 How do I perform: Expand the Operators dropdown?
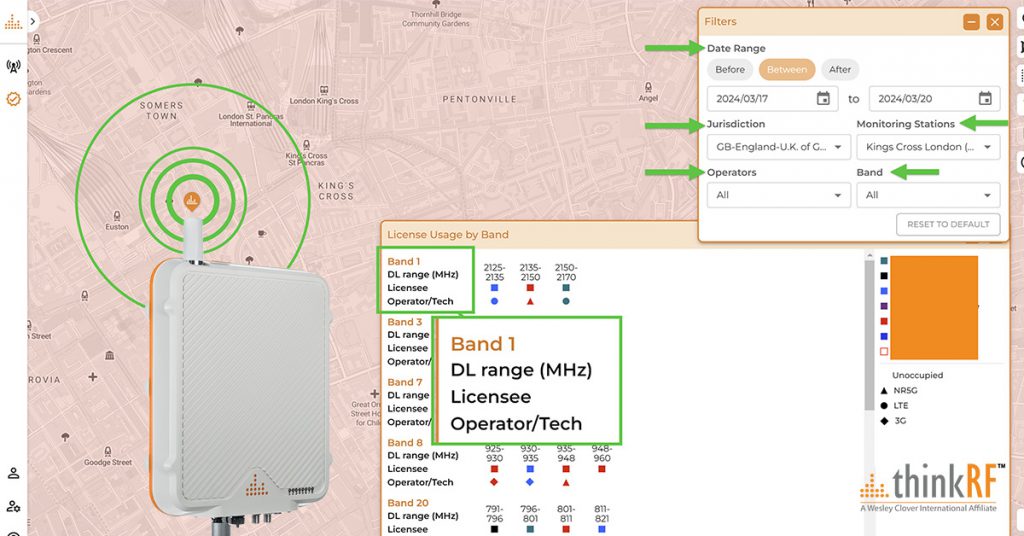click(x=778, y=195)
